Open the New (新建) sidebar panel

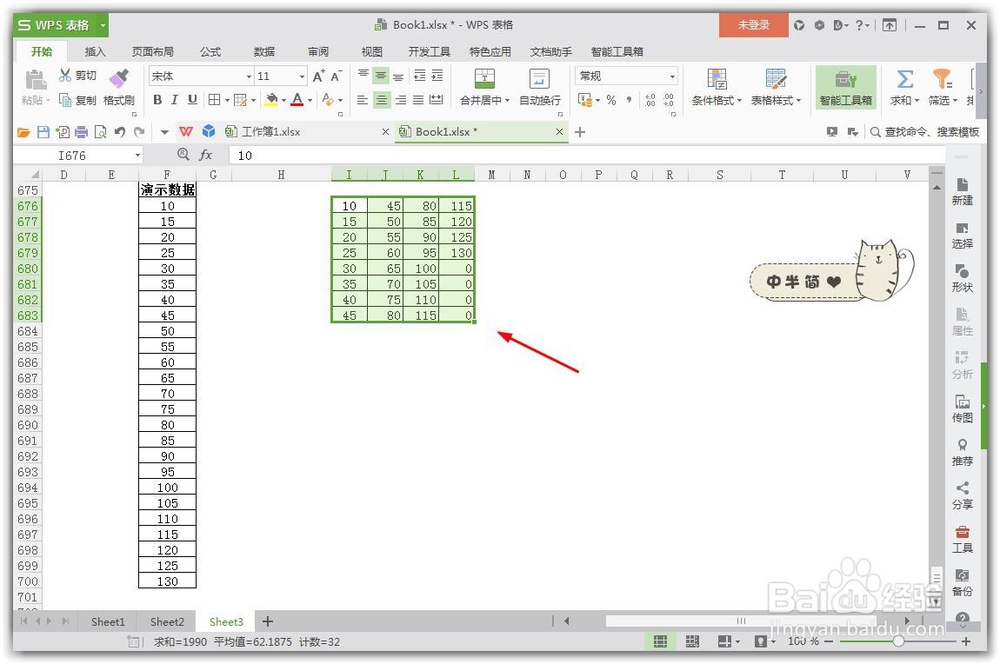962,191
